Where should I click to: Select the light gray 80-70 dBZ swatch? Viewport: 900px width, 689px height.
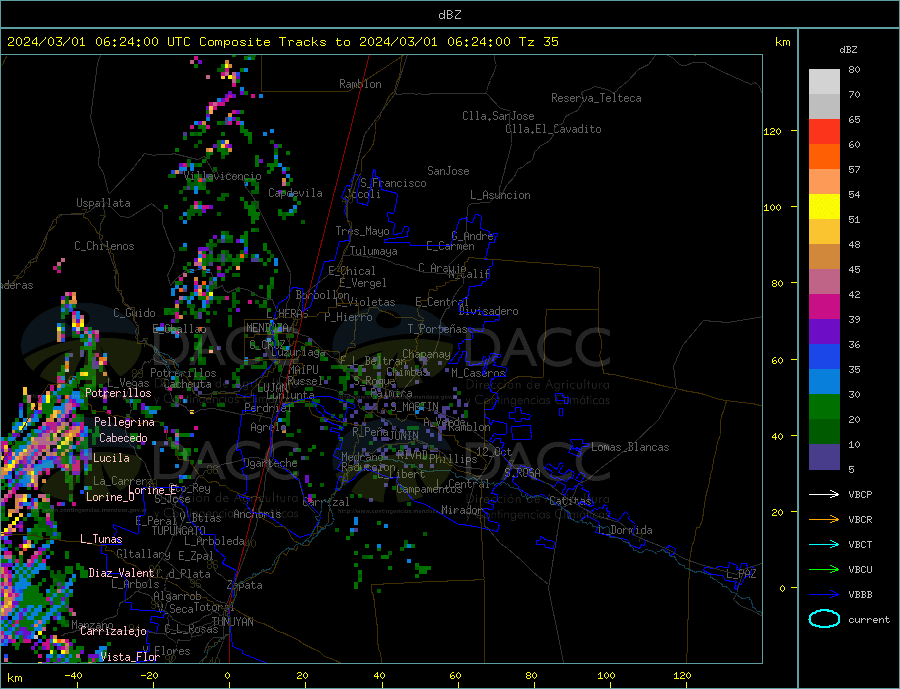coord(824,82)
